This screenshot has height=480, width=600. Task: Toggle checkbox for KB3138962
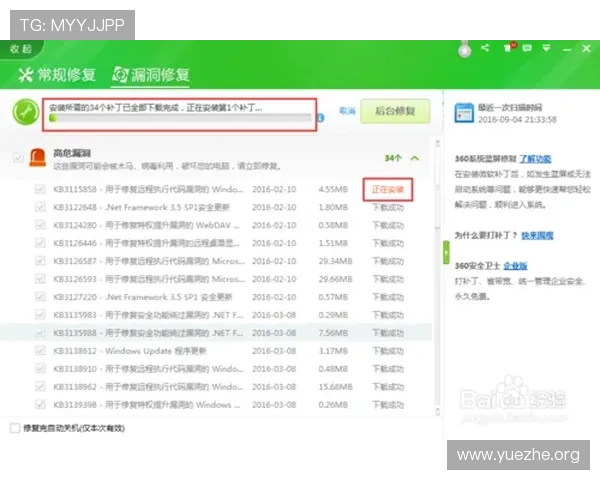(40, 387)
